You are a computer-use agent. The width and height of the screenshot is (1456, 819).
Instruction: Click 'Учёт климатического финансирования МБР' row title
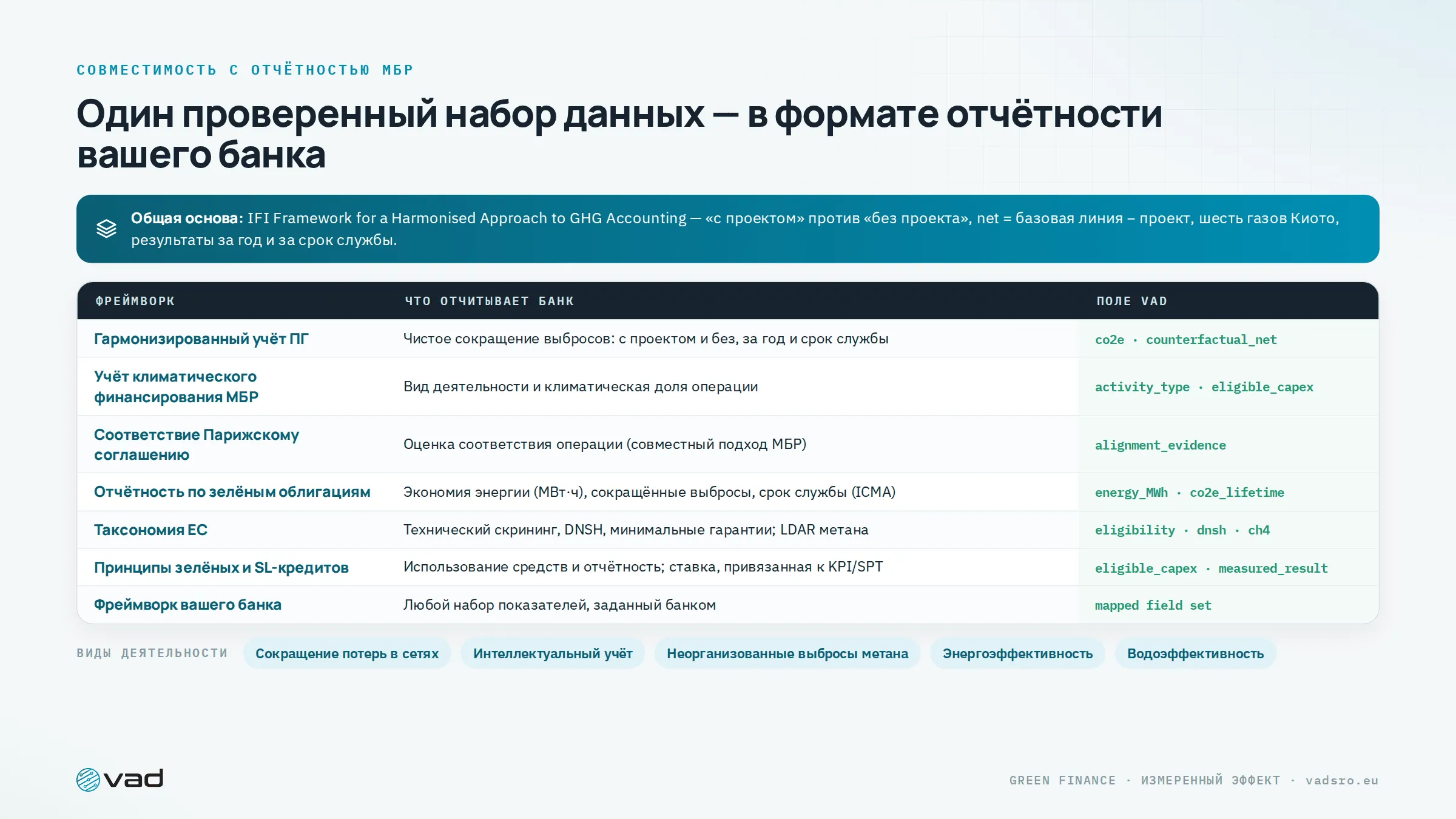(176, 386)
